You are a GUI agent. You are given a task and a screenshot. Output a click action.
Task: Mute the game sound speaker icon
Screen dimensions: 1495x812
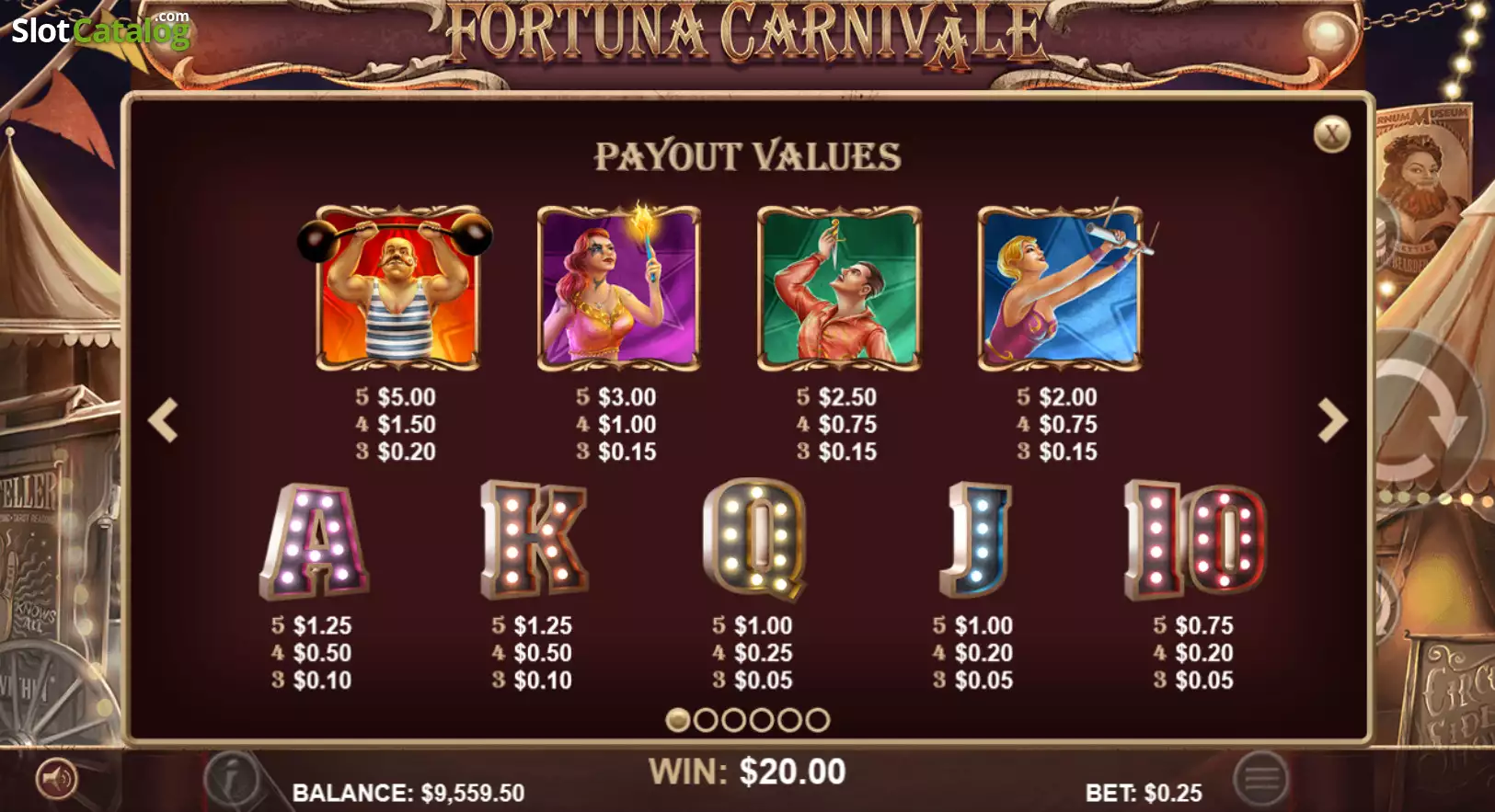57,781
